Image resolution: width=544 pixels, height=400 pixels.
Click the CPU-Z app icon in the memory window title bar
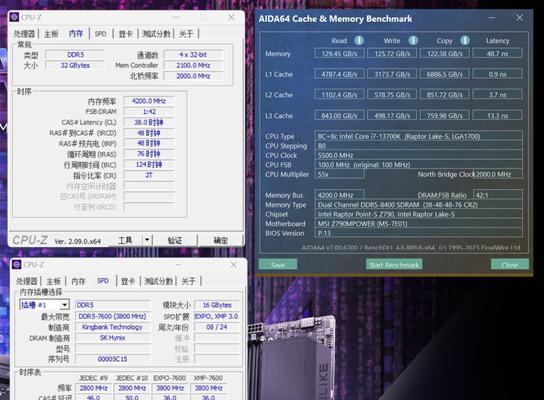14,17
